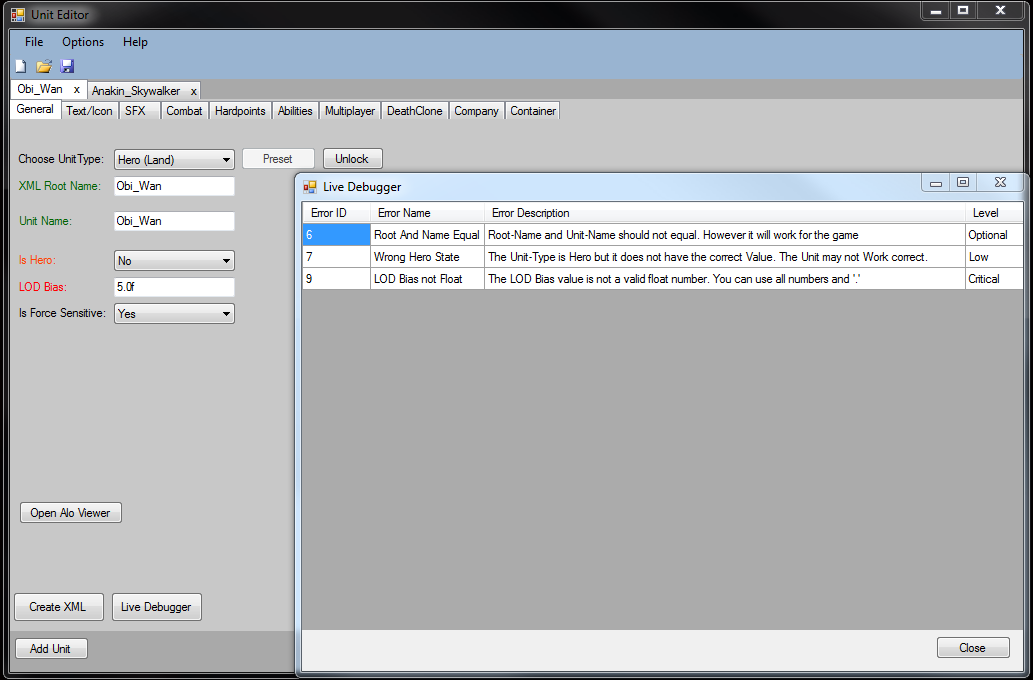Click the Preset button
Screen dimensions: 1033x680
[x=278, y=159]
